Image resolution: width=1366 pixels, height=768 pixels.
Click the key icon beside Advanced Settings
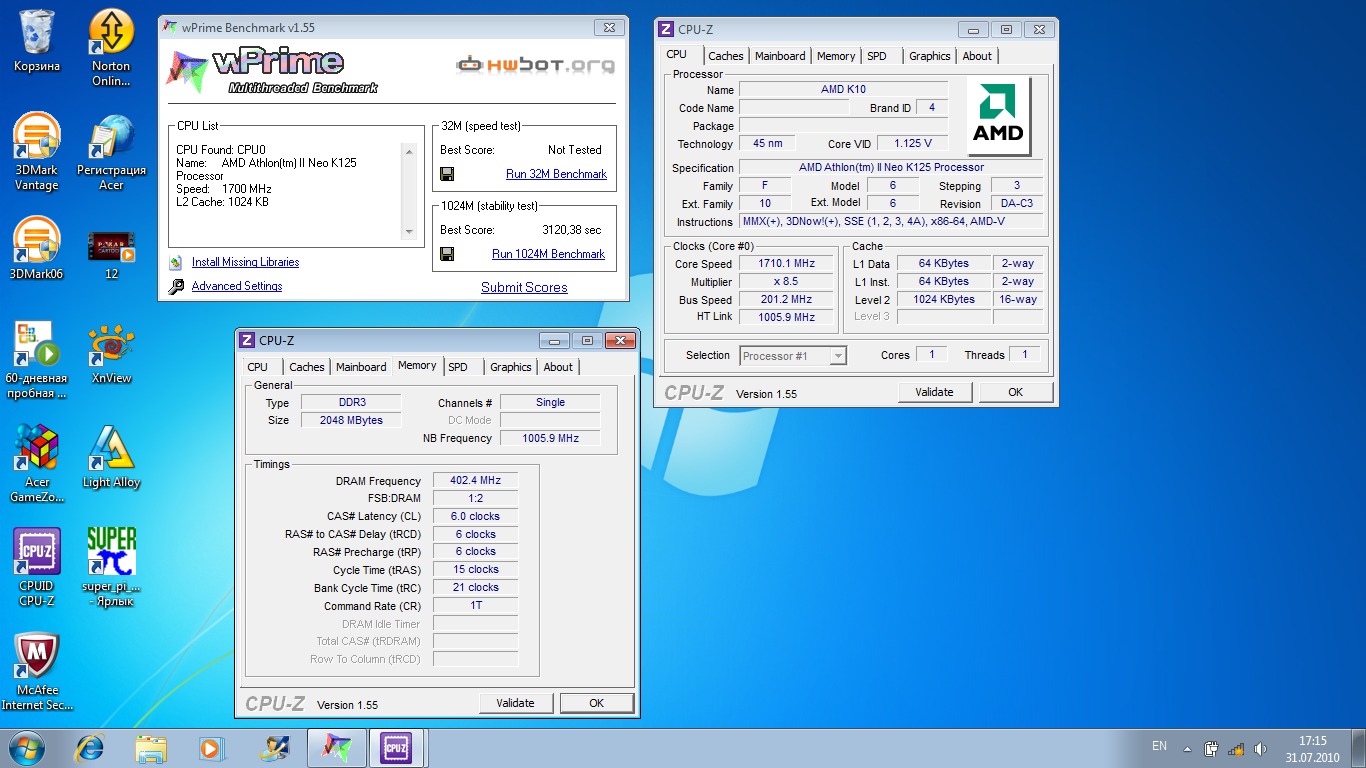pyautogui.click(x=176, y=286)
